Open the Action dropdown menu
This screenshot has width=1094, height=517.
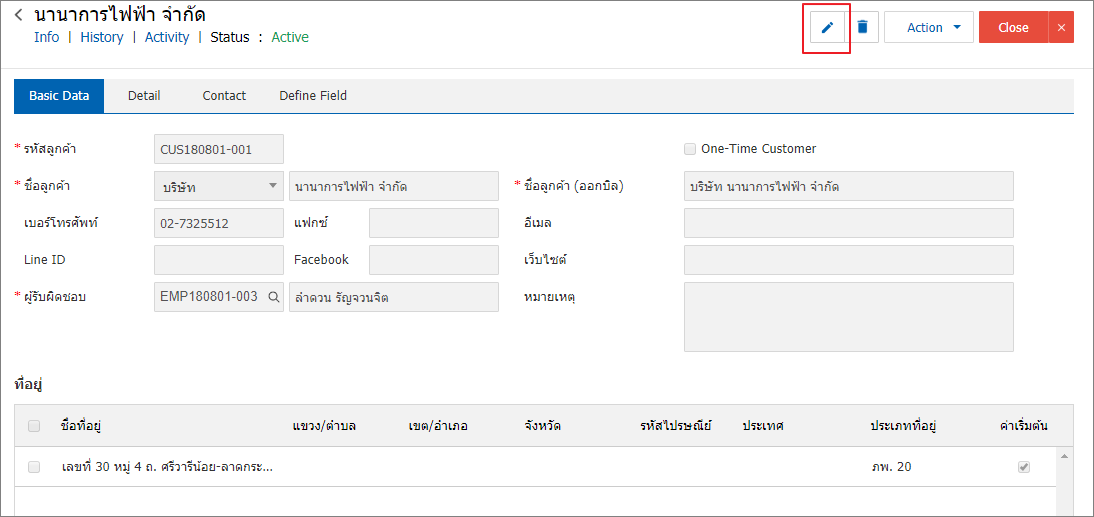(x=929, y=27)
